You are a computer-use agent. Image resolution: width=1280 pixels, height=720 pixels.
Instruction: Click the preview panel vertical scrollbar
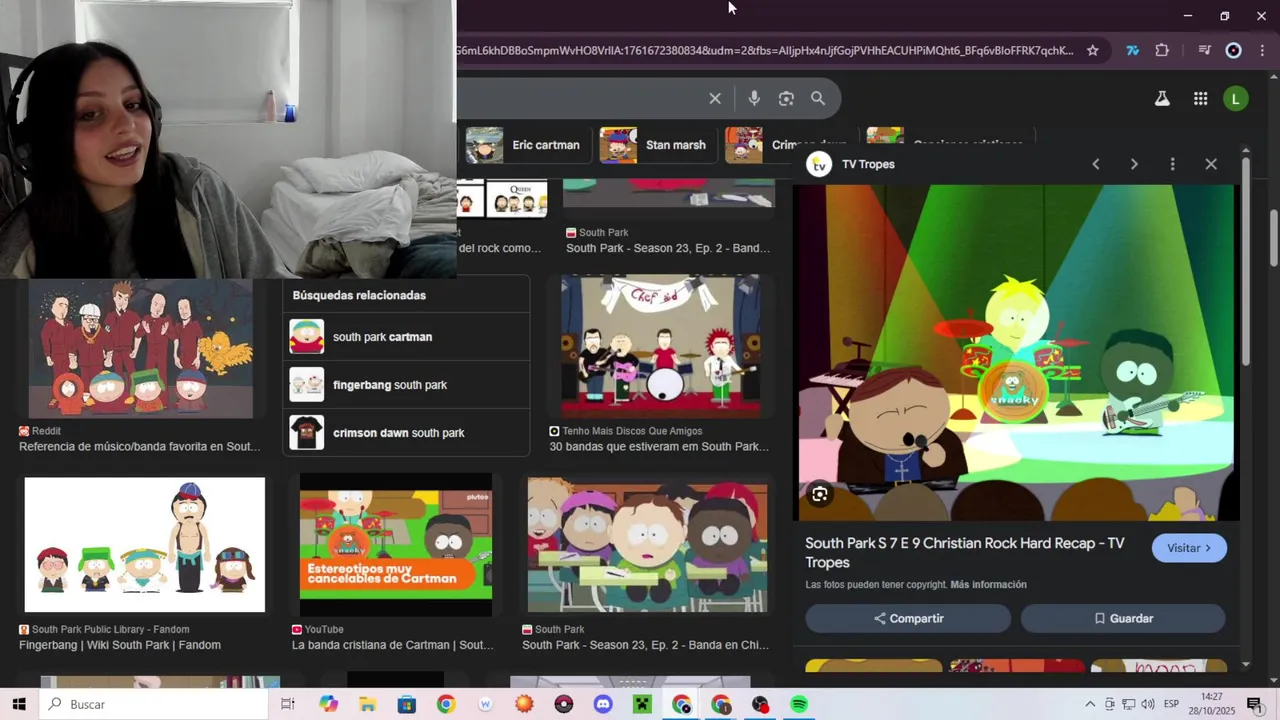1246,260
